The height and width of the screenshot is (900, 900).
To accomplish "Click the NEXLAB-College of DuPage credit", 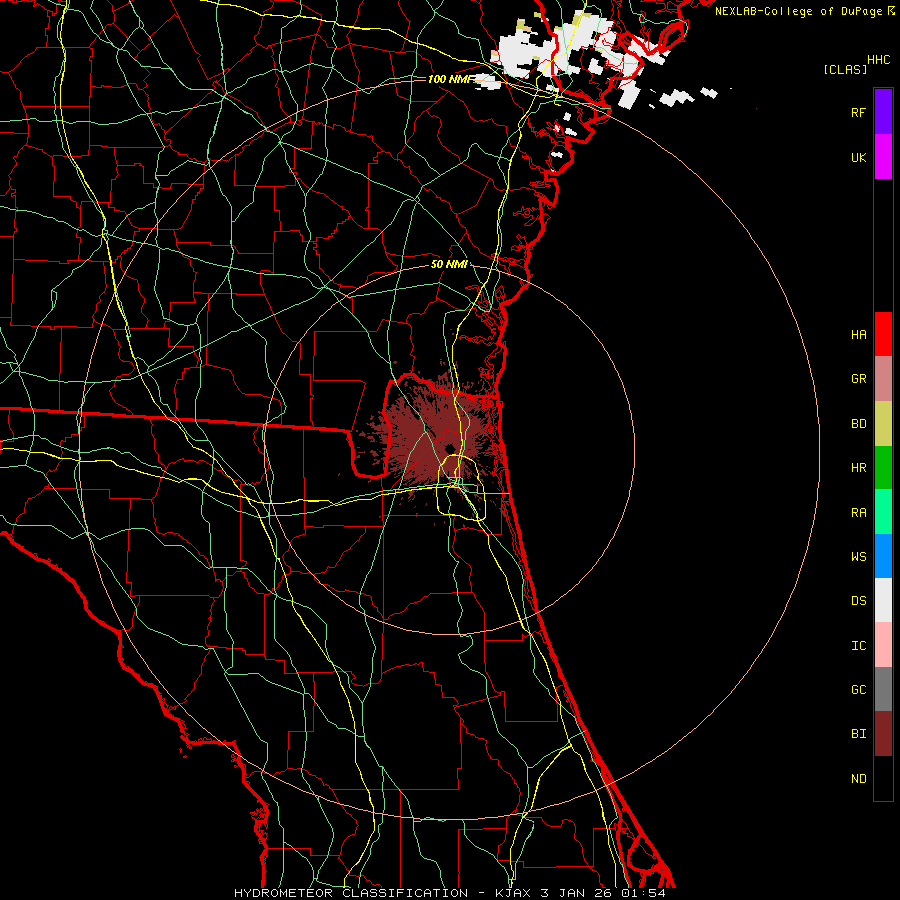I will point(799,11).
